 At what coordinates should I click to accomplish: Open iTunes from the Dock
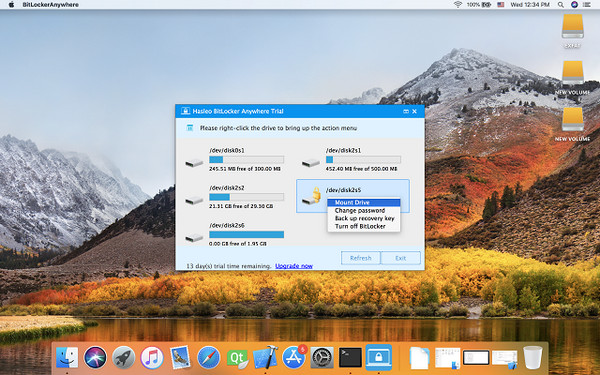(152, 357)
